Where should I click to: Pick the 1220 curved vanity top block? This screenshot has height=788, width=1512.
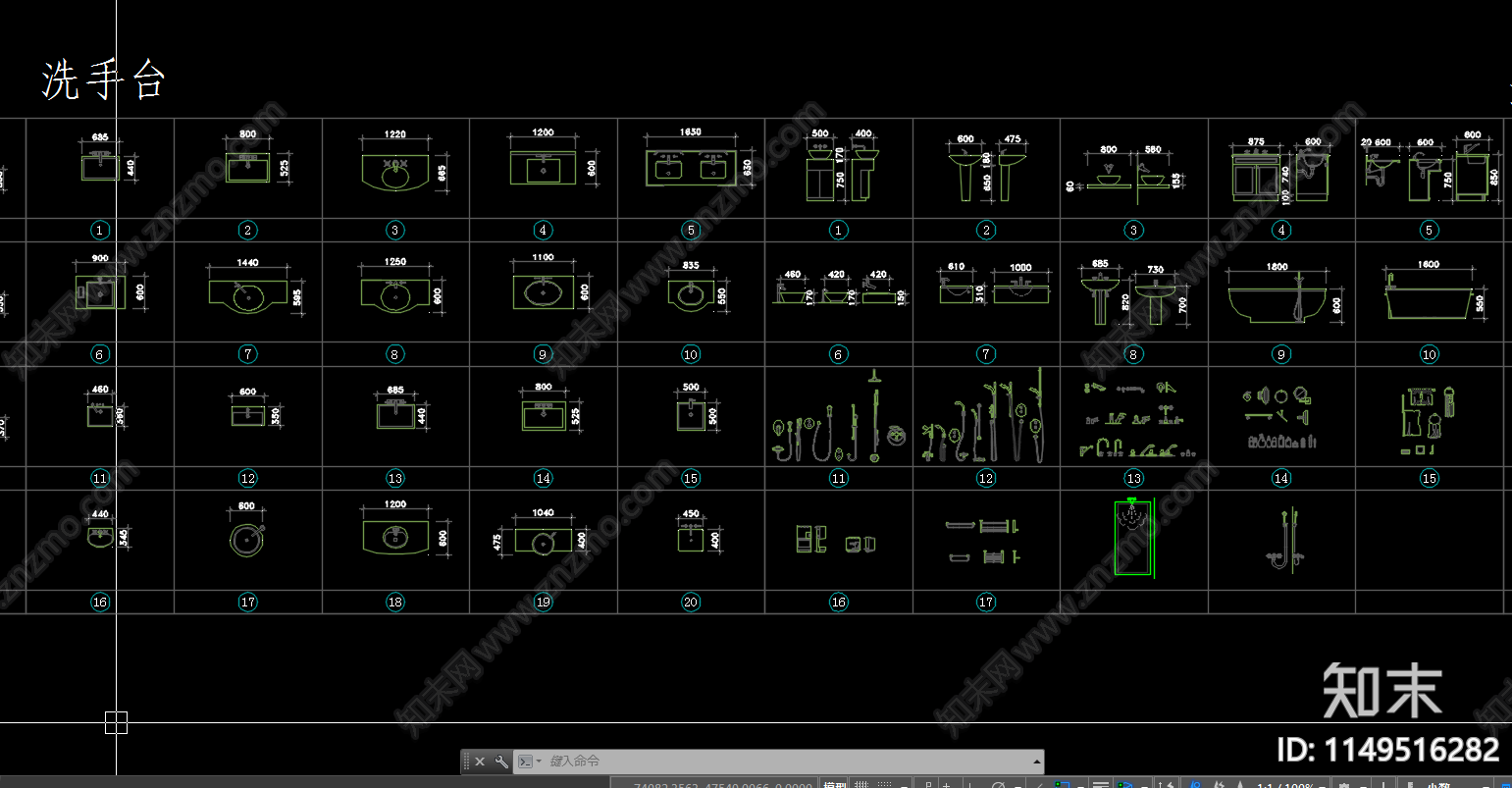click(396, 175)
